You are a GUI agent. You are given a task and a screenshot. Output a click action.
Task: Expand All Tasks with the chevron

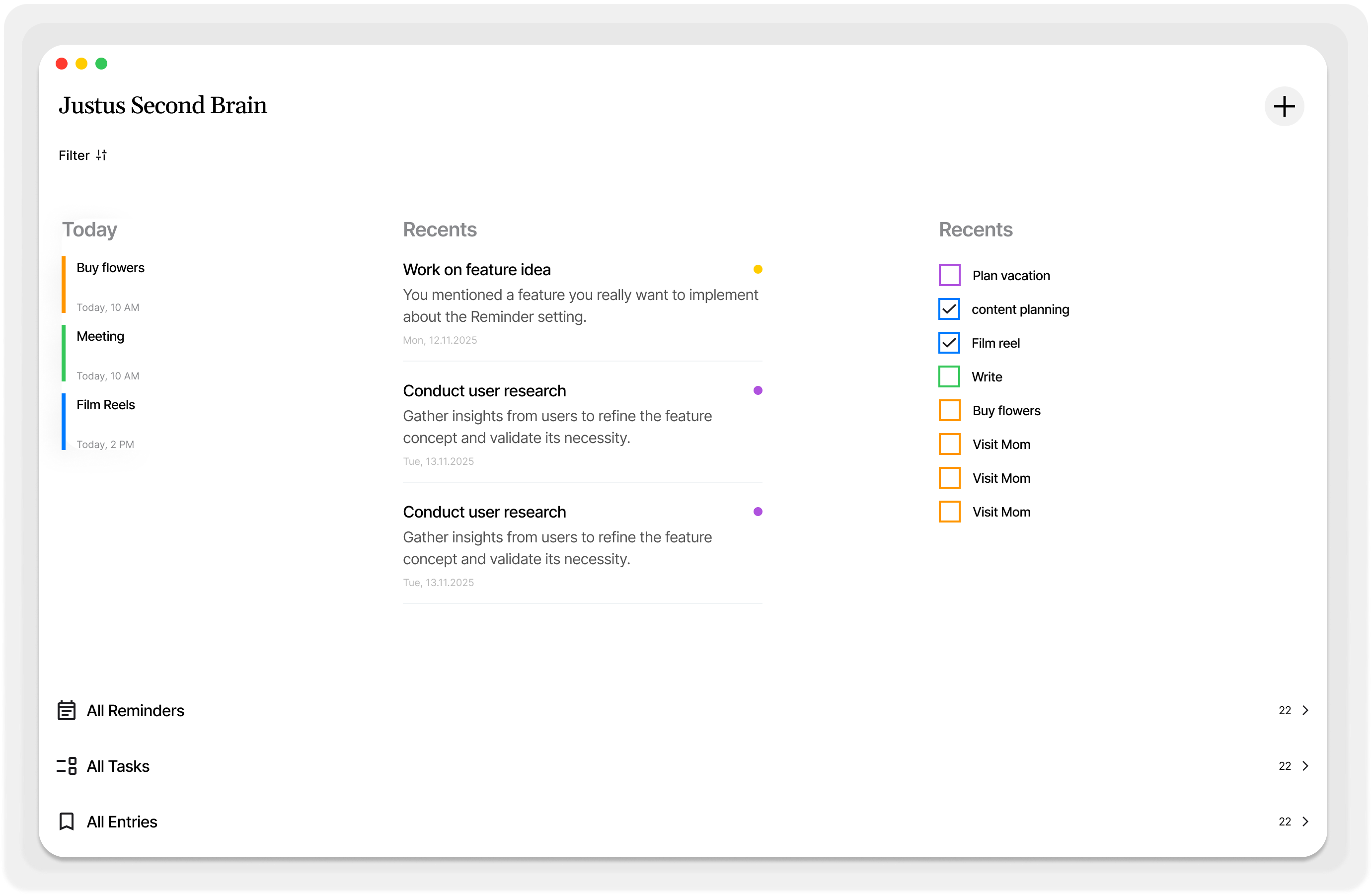(1305, 765)
